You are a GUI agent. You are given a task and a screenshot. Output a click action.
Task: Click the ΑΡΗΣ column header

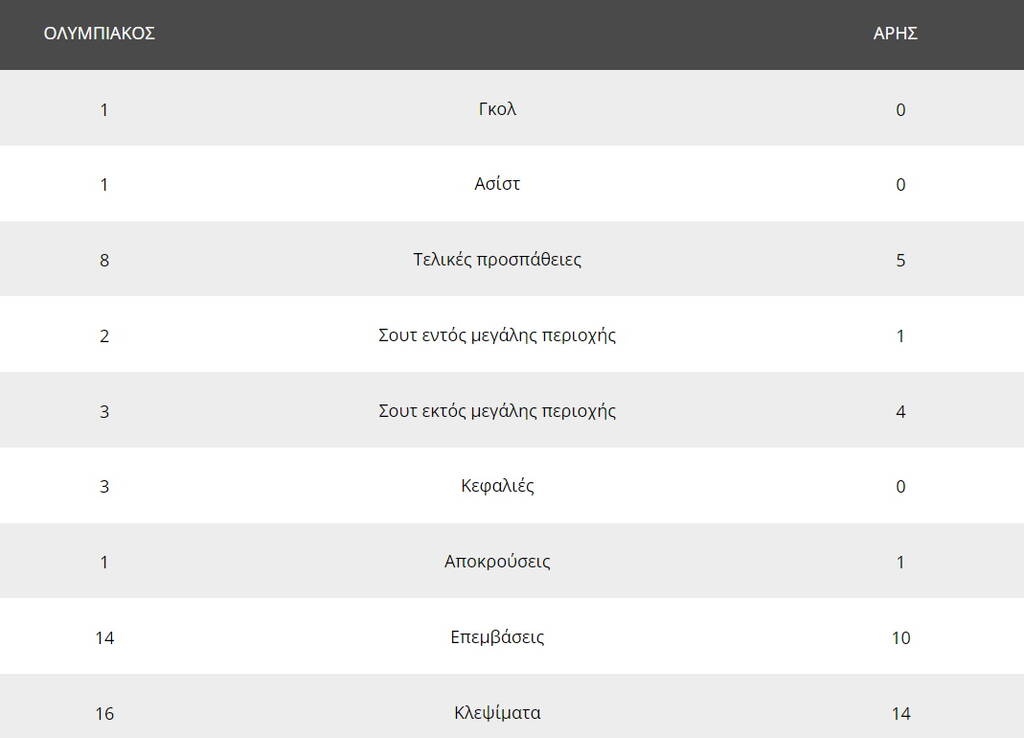[895, 33]
